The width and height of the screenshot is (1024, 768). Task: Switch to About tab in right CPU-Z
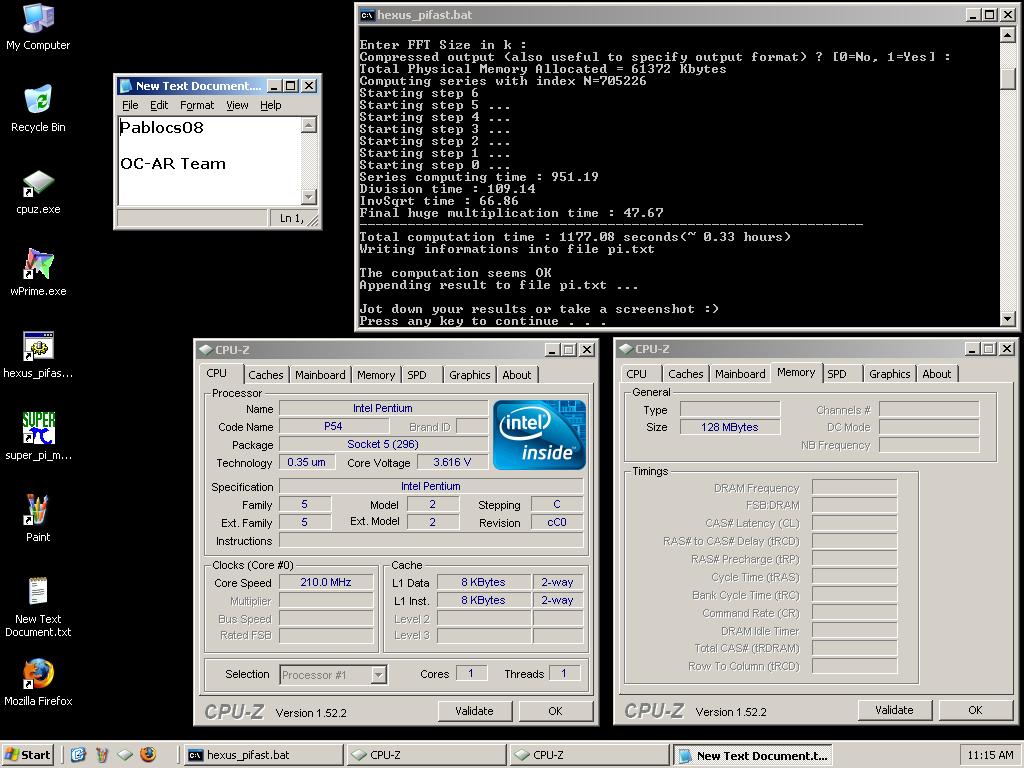tap(936, 374)
